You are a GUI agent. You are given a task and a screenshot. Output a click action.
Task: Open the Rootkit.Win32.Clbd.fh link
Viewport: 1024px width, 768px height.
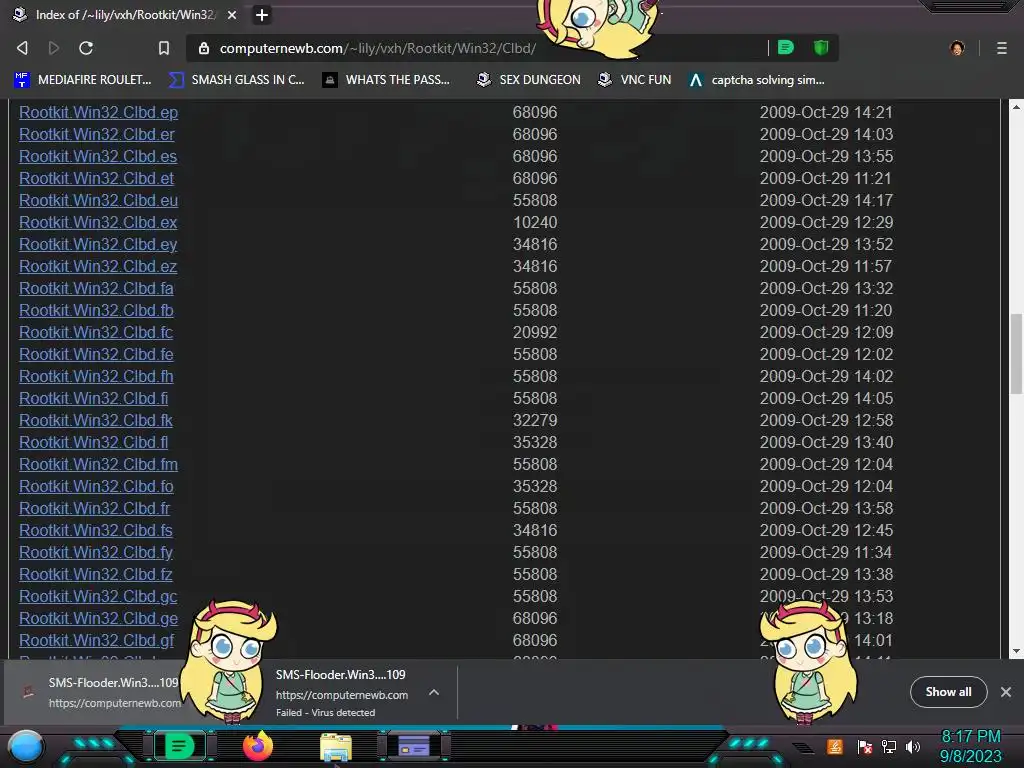(x=96, y=376)
